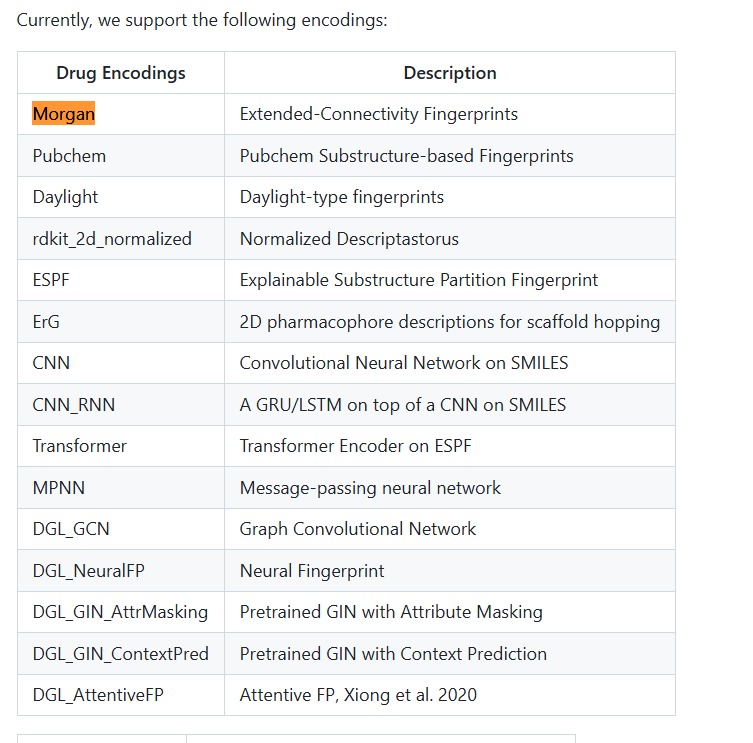753x743 pixels.
Task: Select the MPNN encoding cell
Action: point(57,488)
